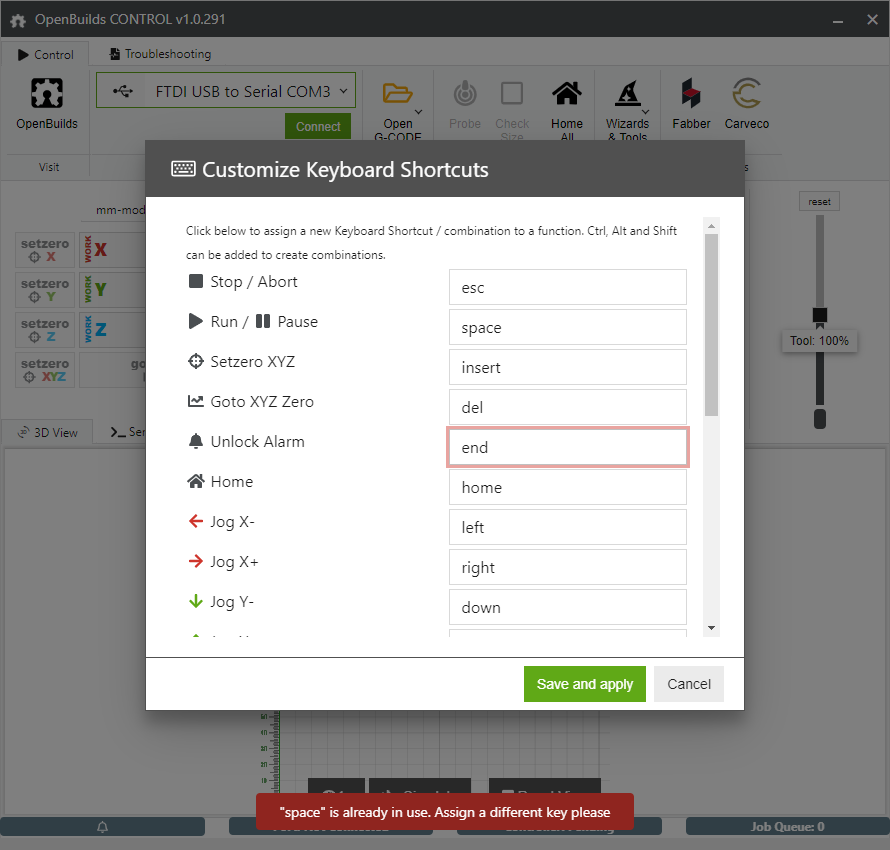890x850 pixels.
Task: Click the dialog scrollbar up arrow
Action: point(711,226)
